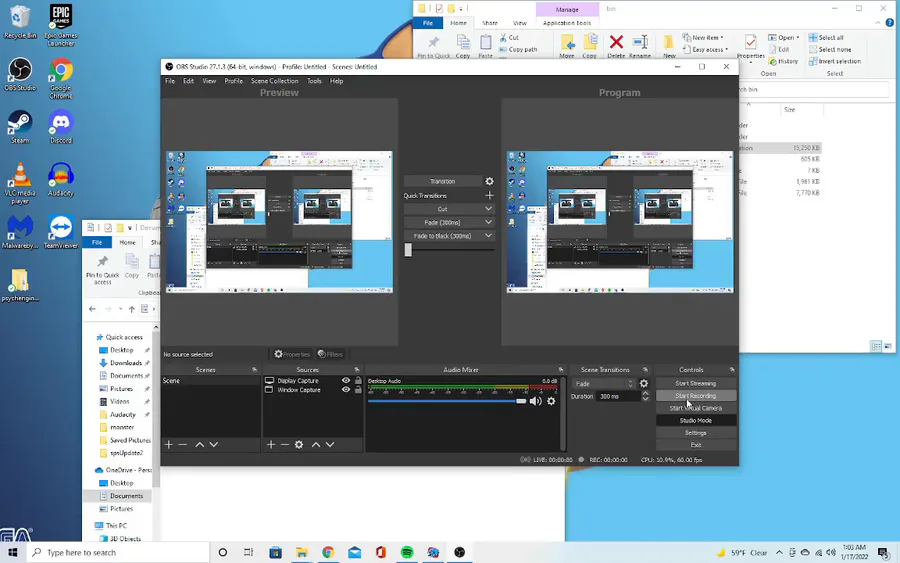The width and height of the screenshot is (900, 563).
Task: Open OBS File menu
Action: [x=170, y=81]
